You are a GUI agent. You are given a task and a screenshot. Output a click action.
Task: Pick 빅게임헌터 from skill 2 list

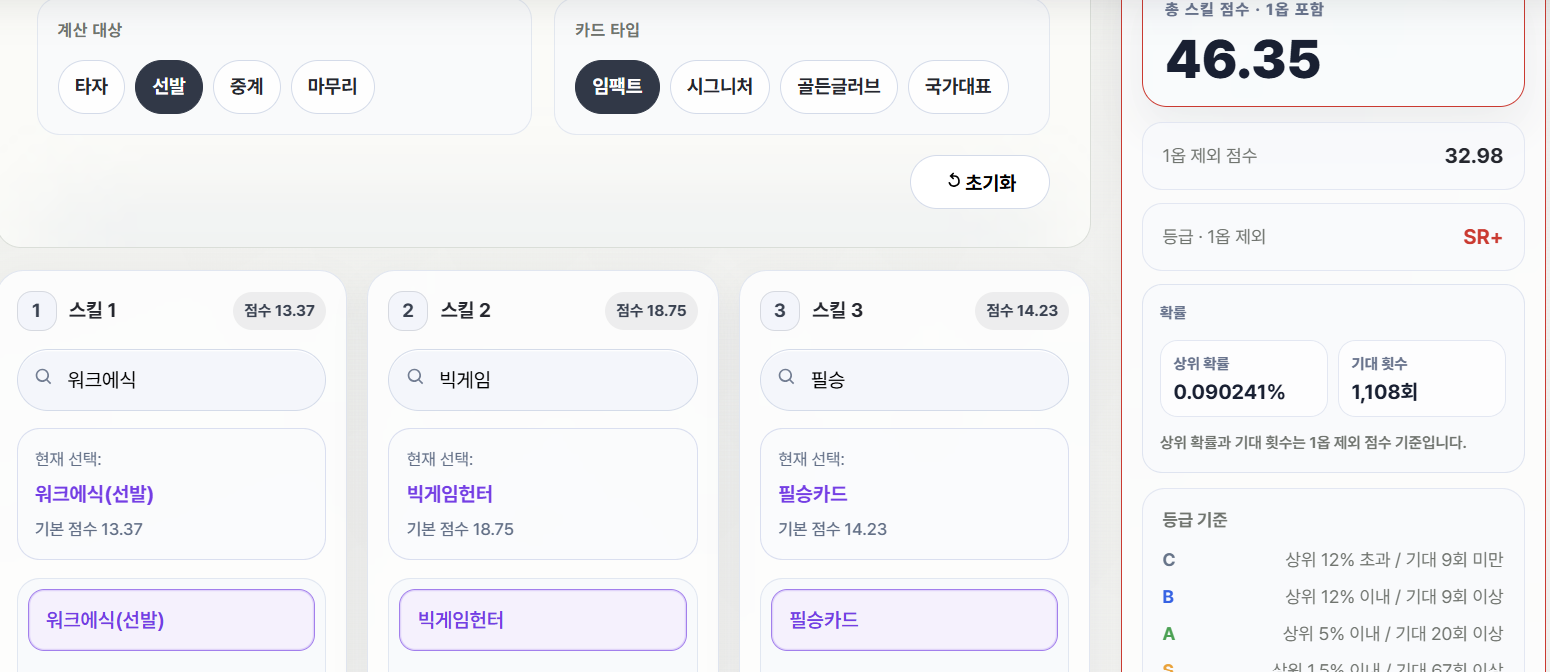[x=543, y=620]
